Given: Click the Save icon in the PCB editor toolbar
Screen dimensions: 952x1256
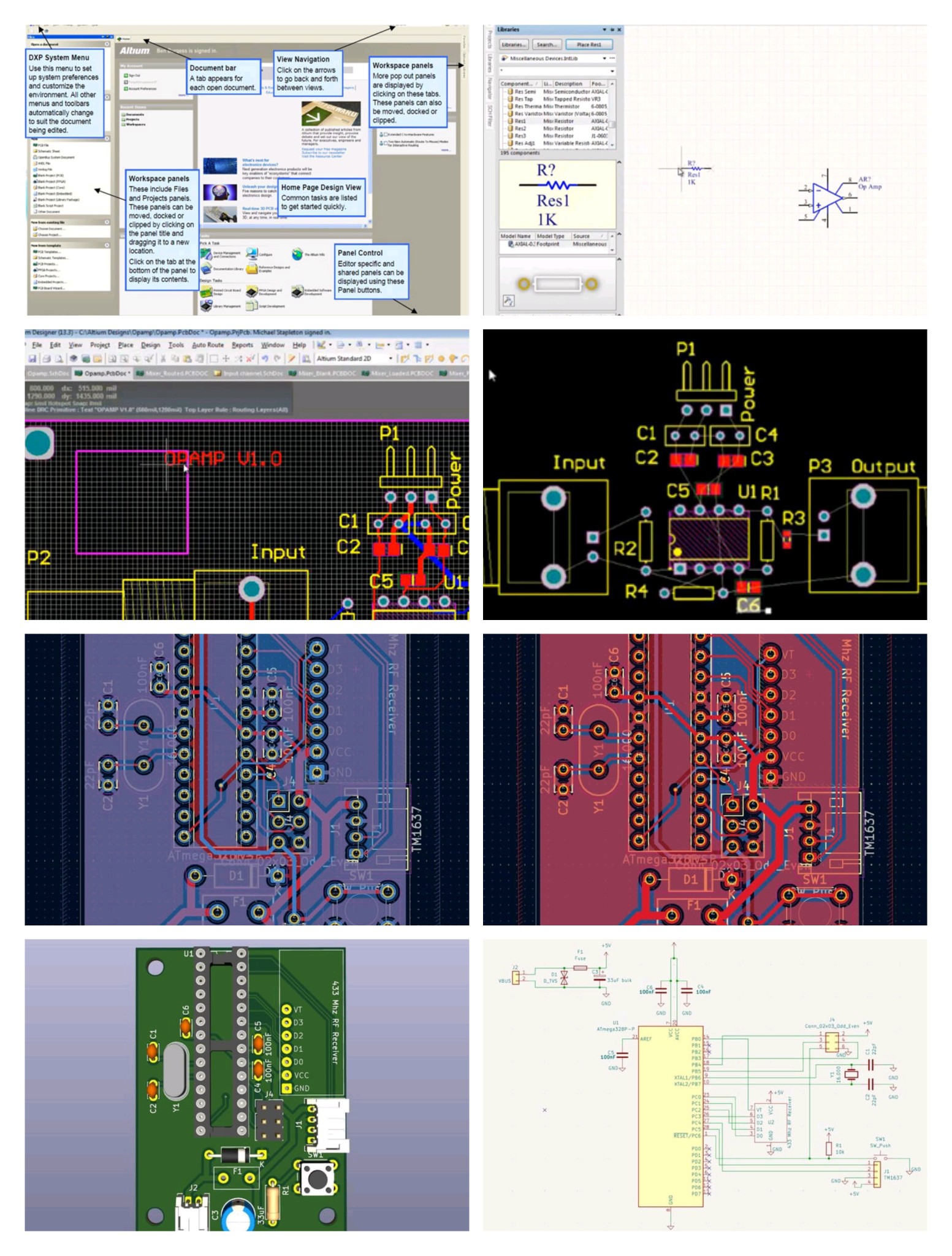Looking at the screenshot, I should pos(32,359).
